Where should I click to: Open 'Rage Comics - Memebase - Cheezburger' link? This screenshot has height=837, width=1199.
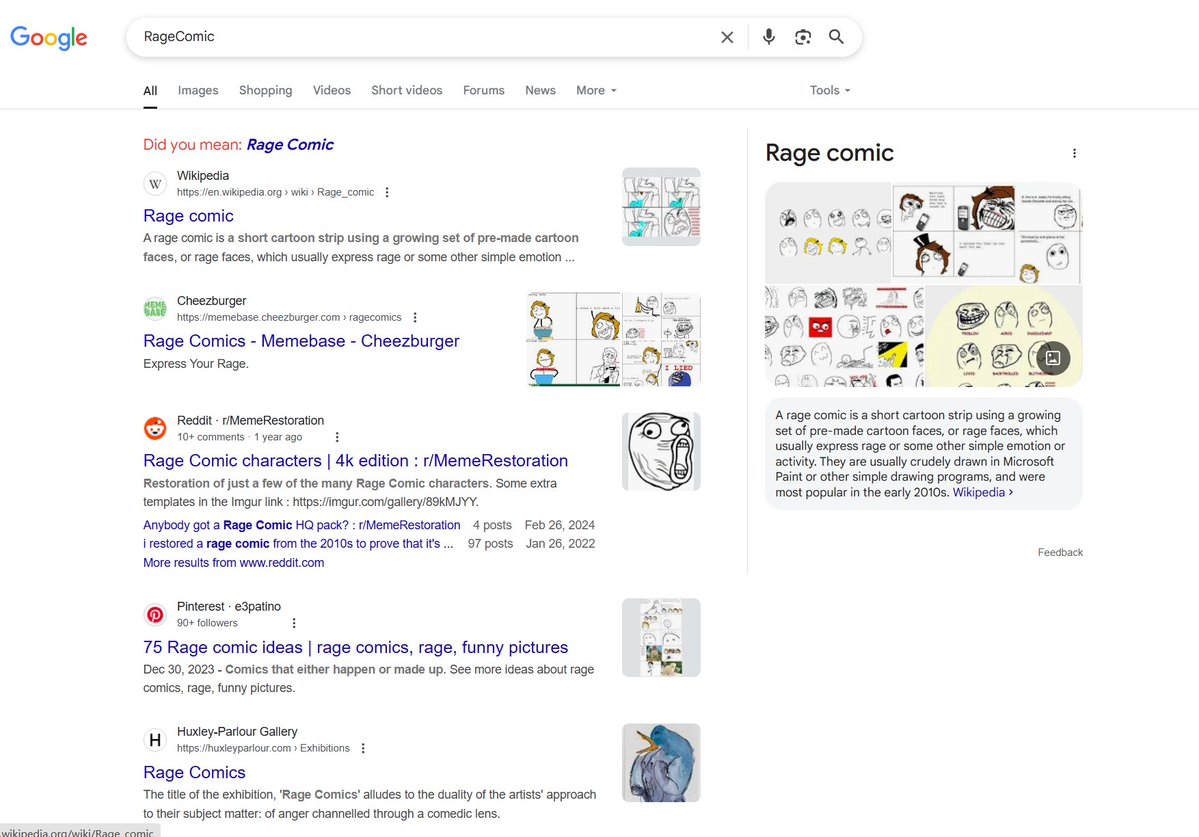[301, 341]
